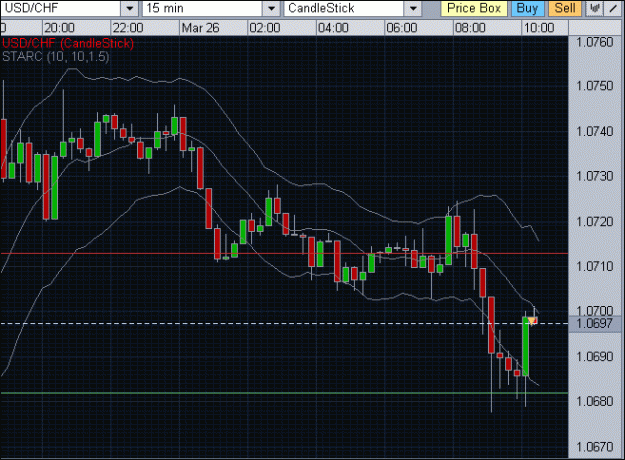Click the CandleStick chart type field

click(x=344, y=8)
